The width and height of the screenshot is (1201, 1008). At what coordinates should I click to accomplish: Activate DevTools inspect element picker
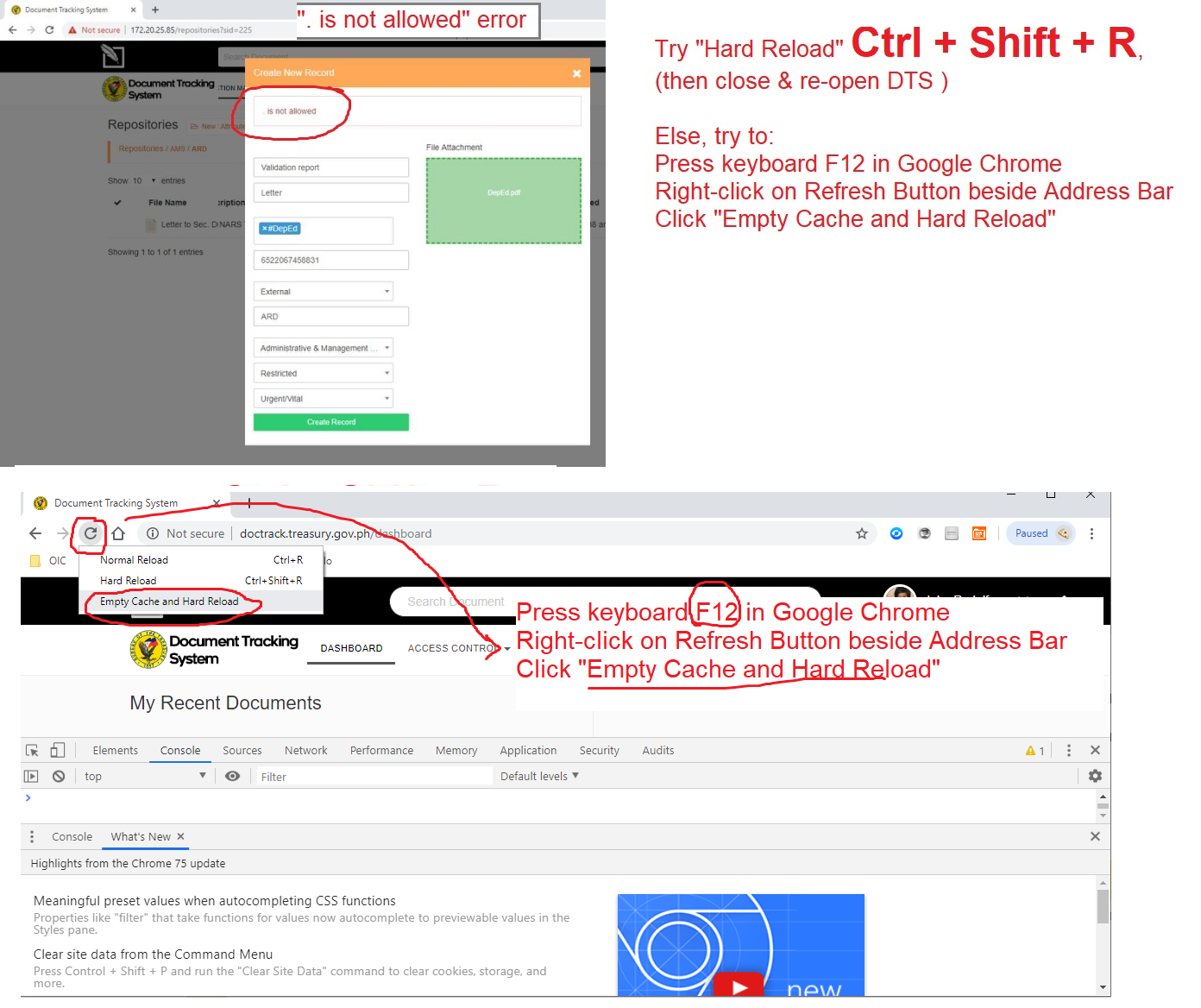pos(32,750)
